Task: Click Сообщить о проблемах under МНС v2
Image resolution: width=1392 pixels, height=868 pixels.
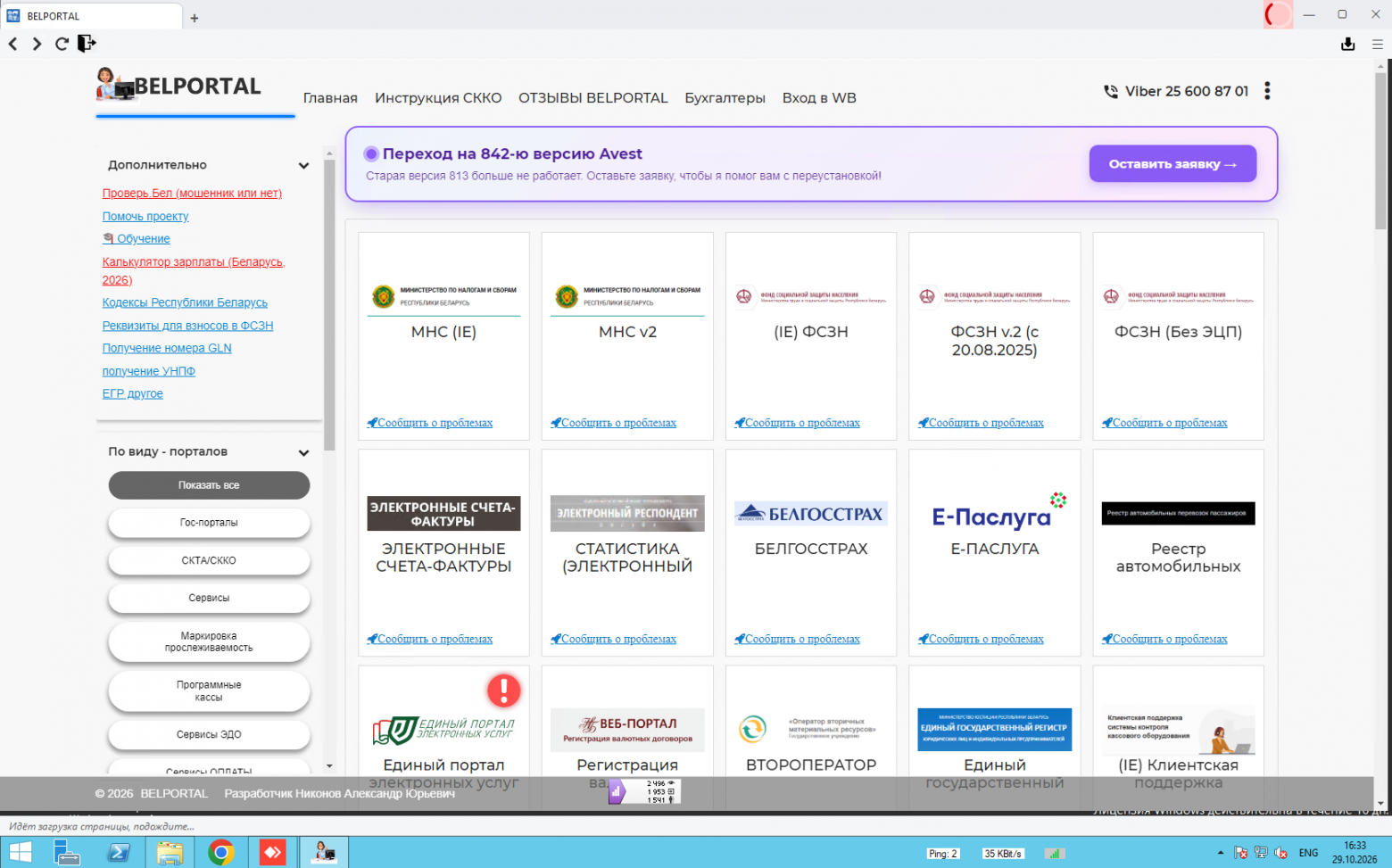Action: 614,423
